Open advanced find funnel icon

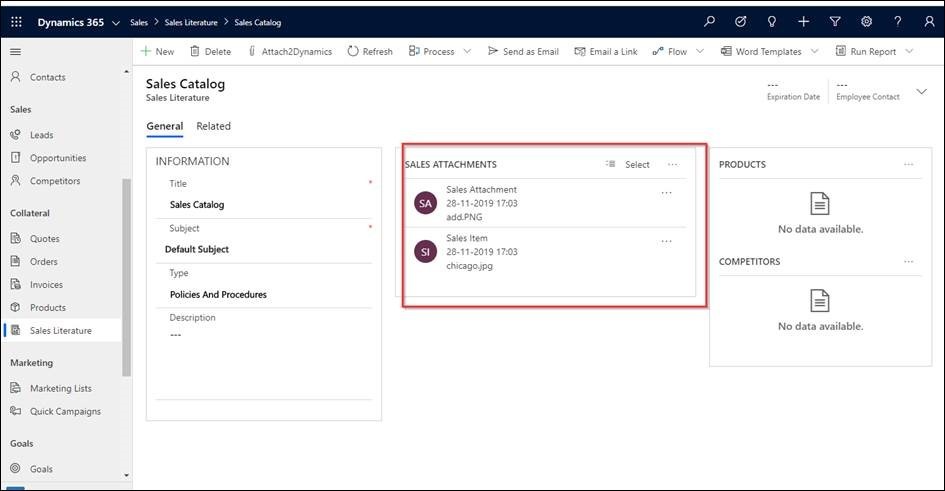pyautogui.click(x=835, y=22)
